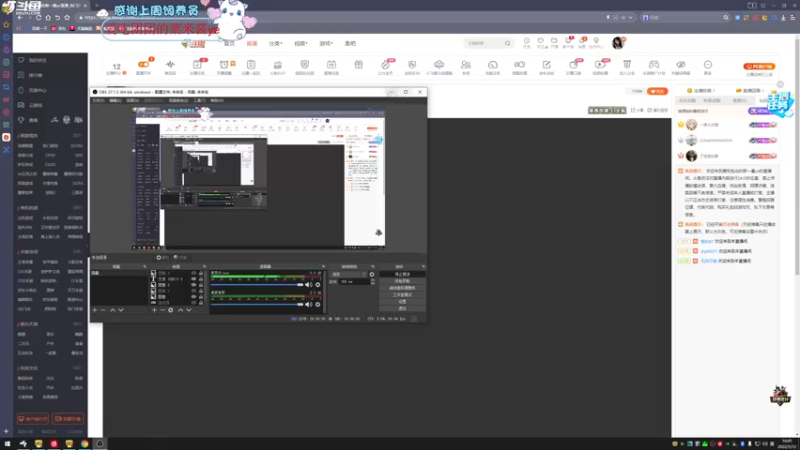Open the More (…) icon in streamer toolbar
Image resolution: width=800 pixels, height=450 pixels.
point(708,65)
